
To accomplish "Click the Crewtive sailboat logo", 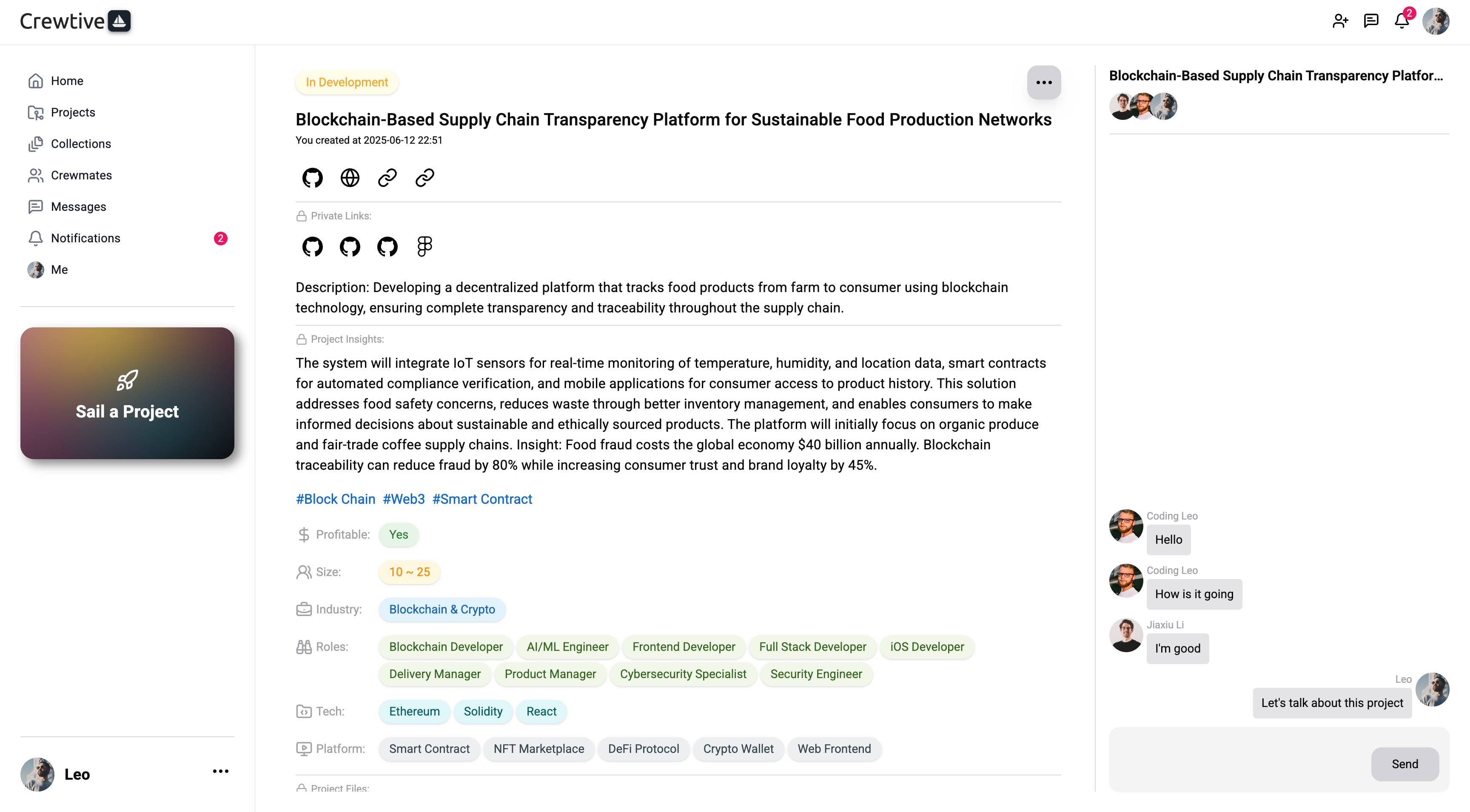I will click(119, 21).
